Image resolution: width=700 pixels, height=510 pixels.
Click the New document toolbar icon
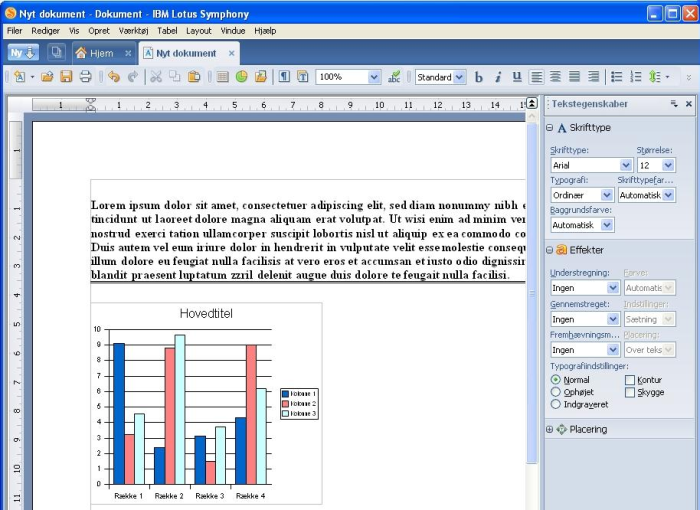tap(19, 77)
